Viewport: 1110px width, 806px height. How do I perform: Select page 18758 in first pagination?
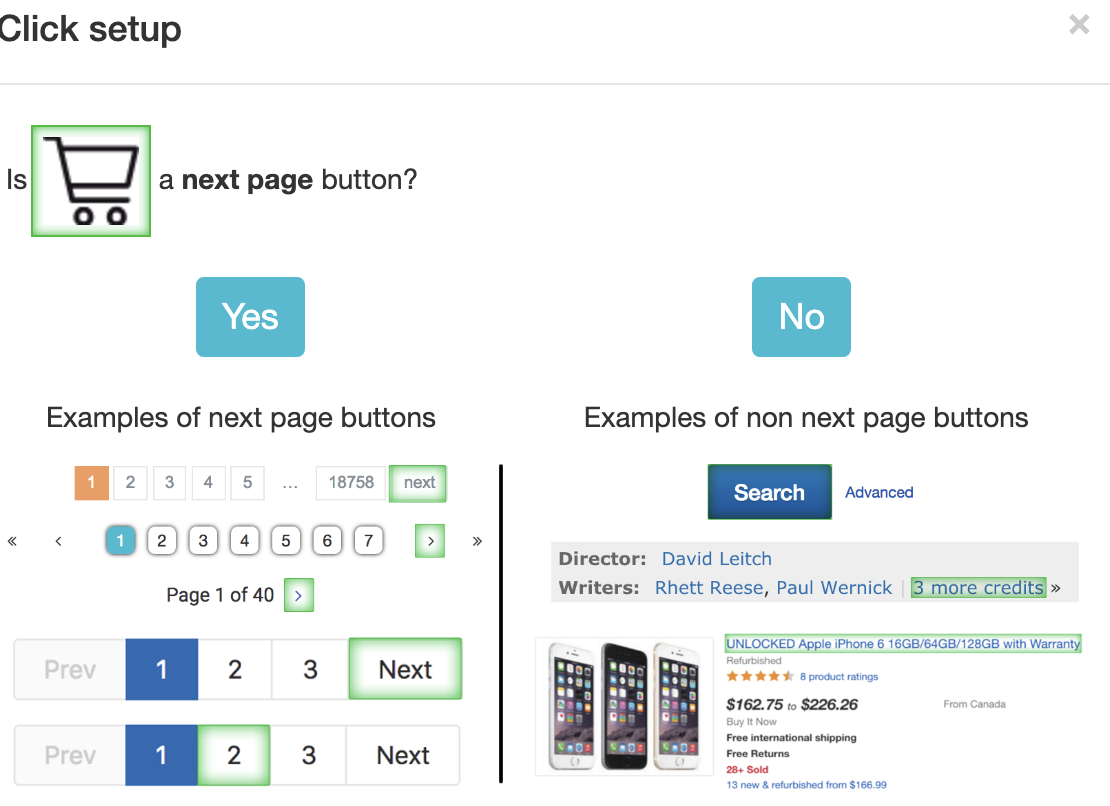click(x=350, y=483)
